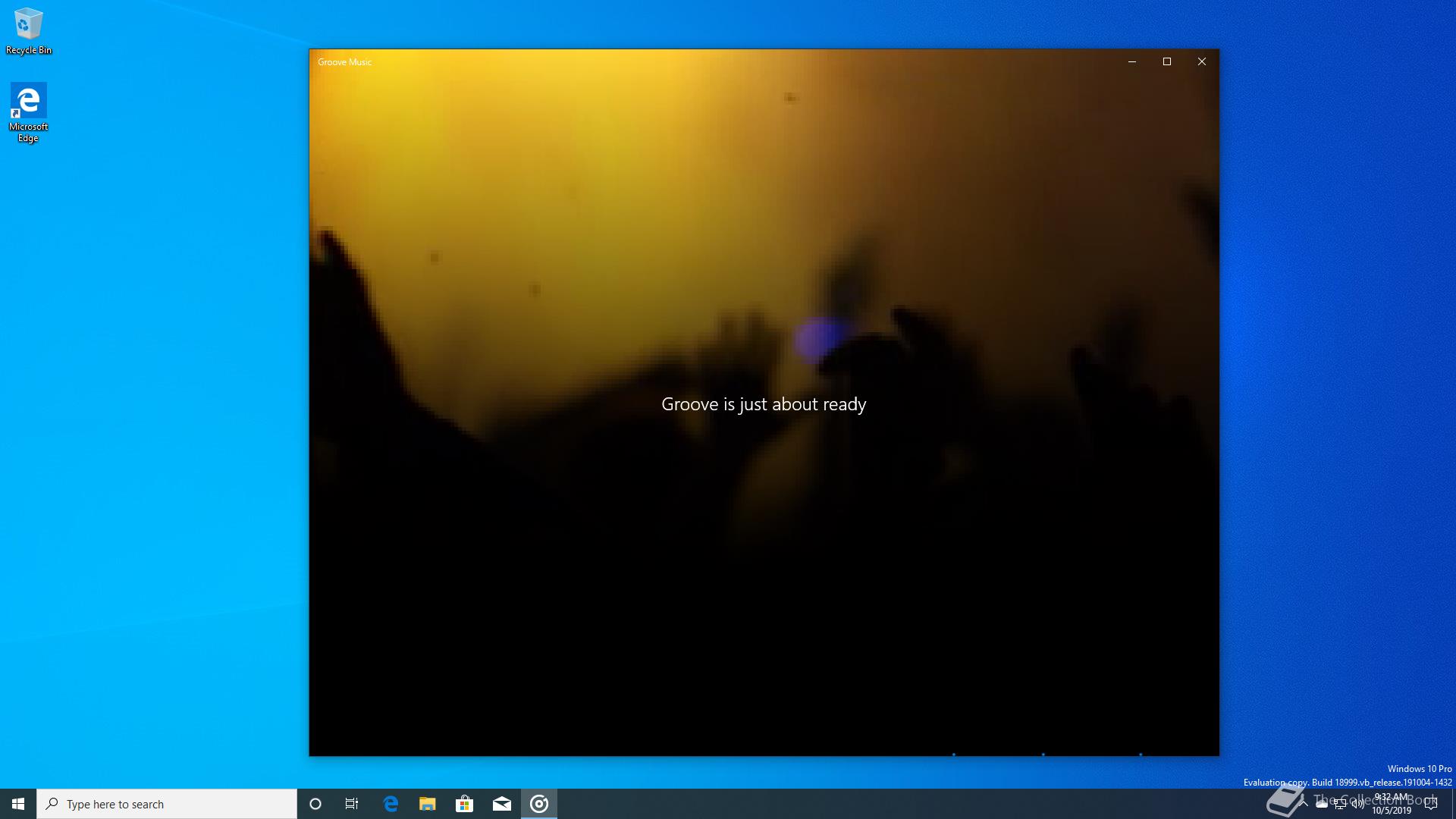The height and width of the screenshot is (819, 1456).
Task: Click the 'Type here to search' box
Action: point(167,804)
